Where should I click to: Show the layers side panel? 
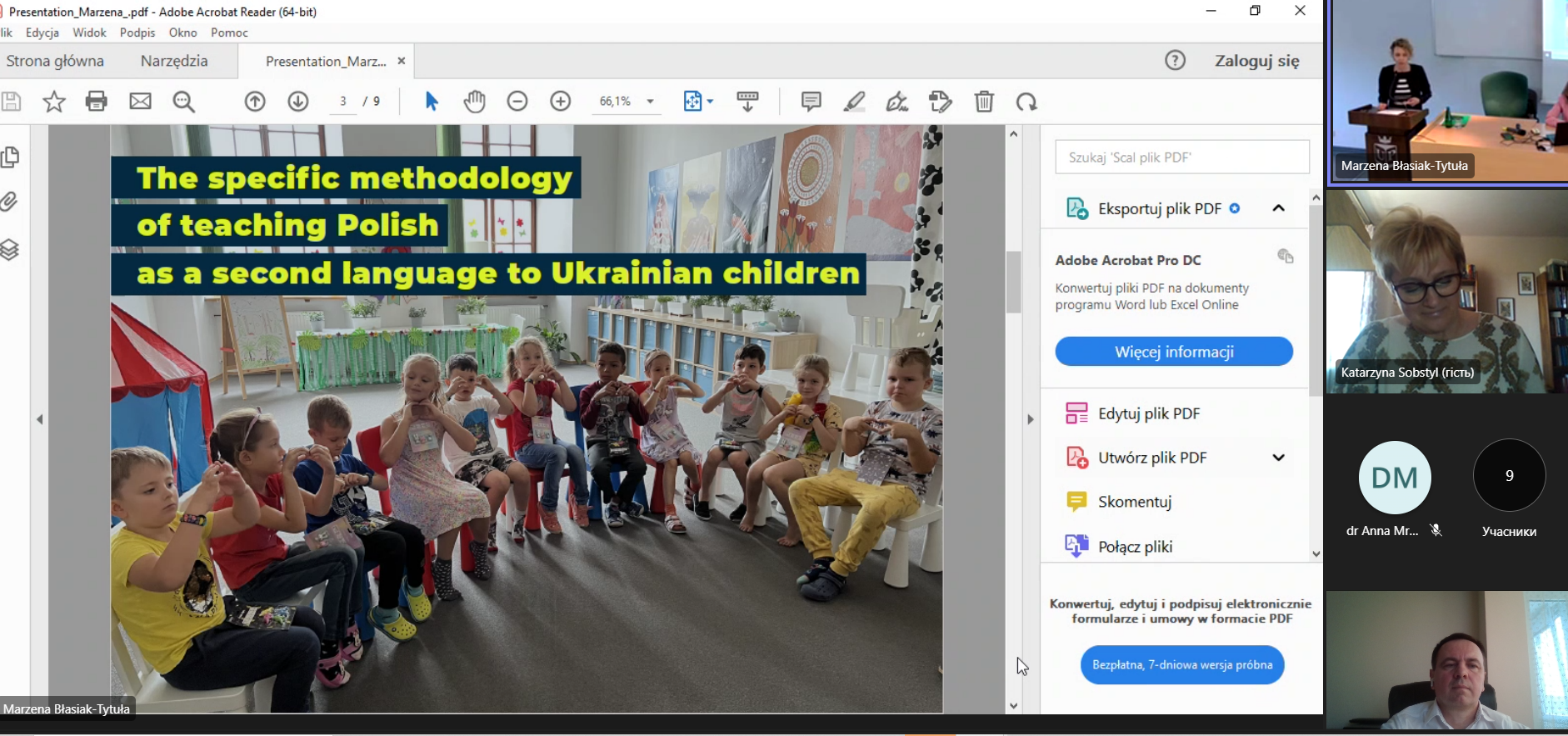click(10, 249)
